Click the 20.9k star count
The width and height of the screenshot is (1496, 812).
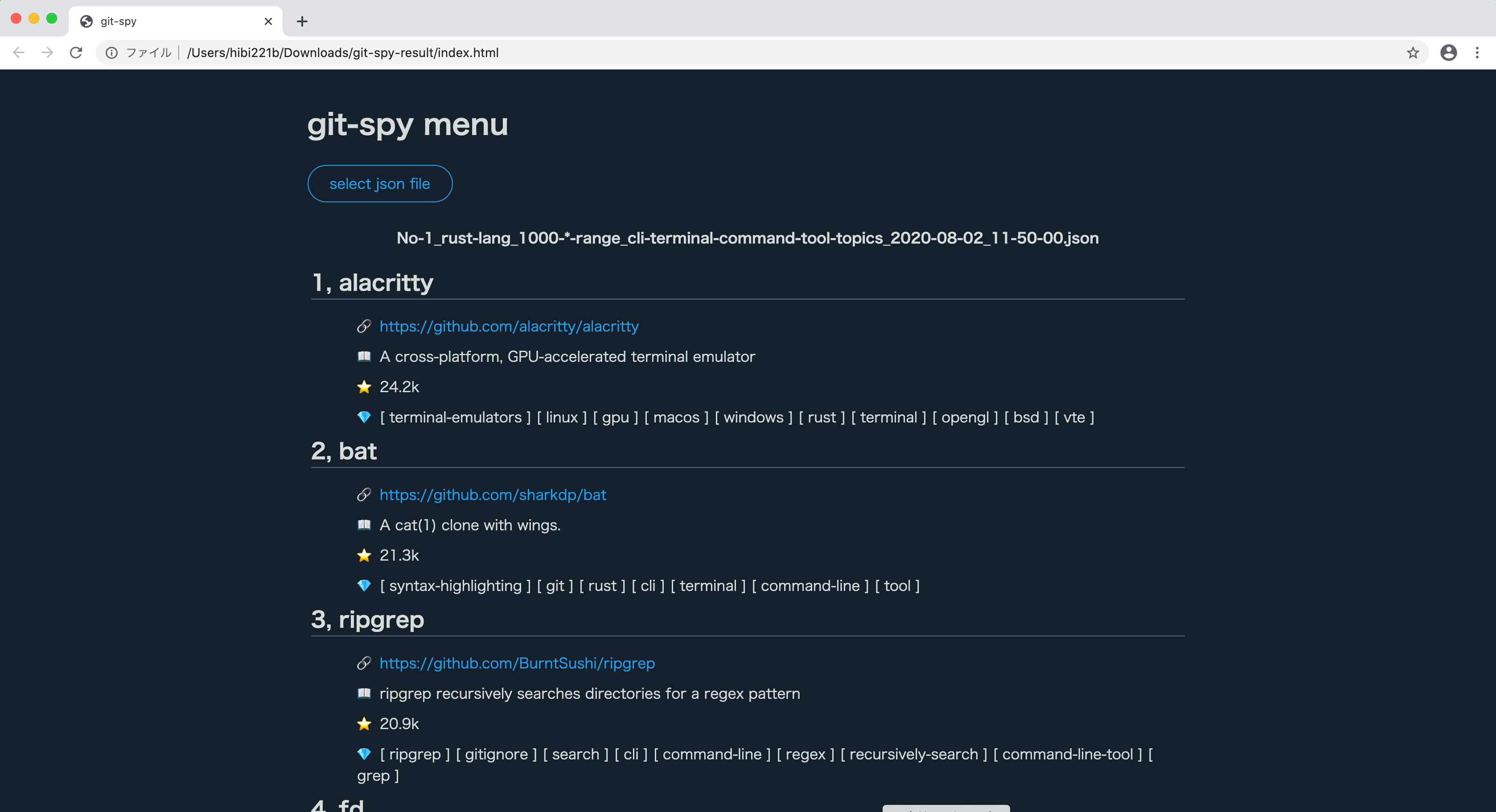399,723
